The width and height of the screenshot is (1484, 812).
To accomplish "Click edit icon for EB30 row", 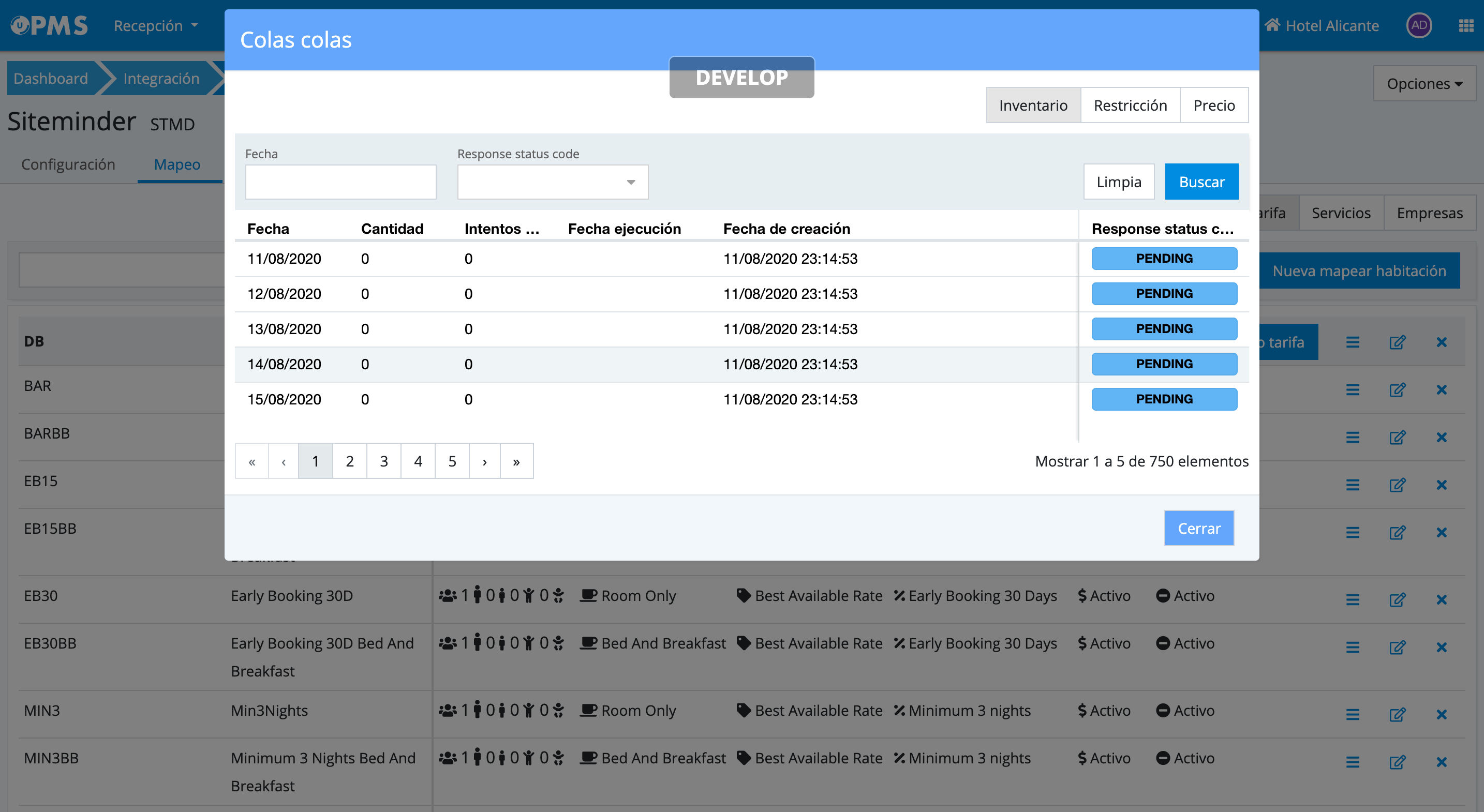I will tap(1397, 599).
